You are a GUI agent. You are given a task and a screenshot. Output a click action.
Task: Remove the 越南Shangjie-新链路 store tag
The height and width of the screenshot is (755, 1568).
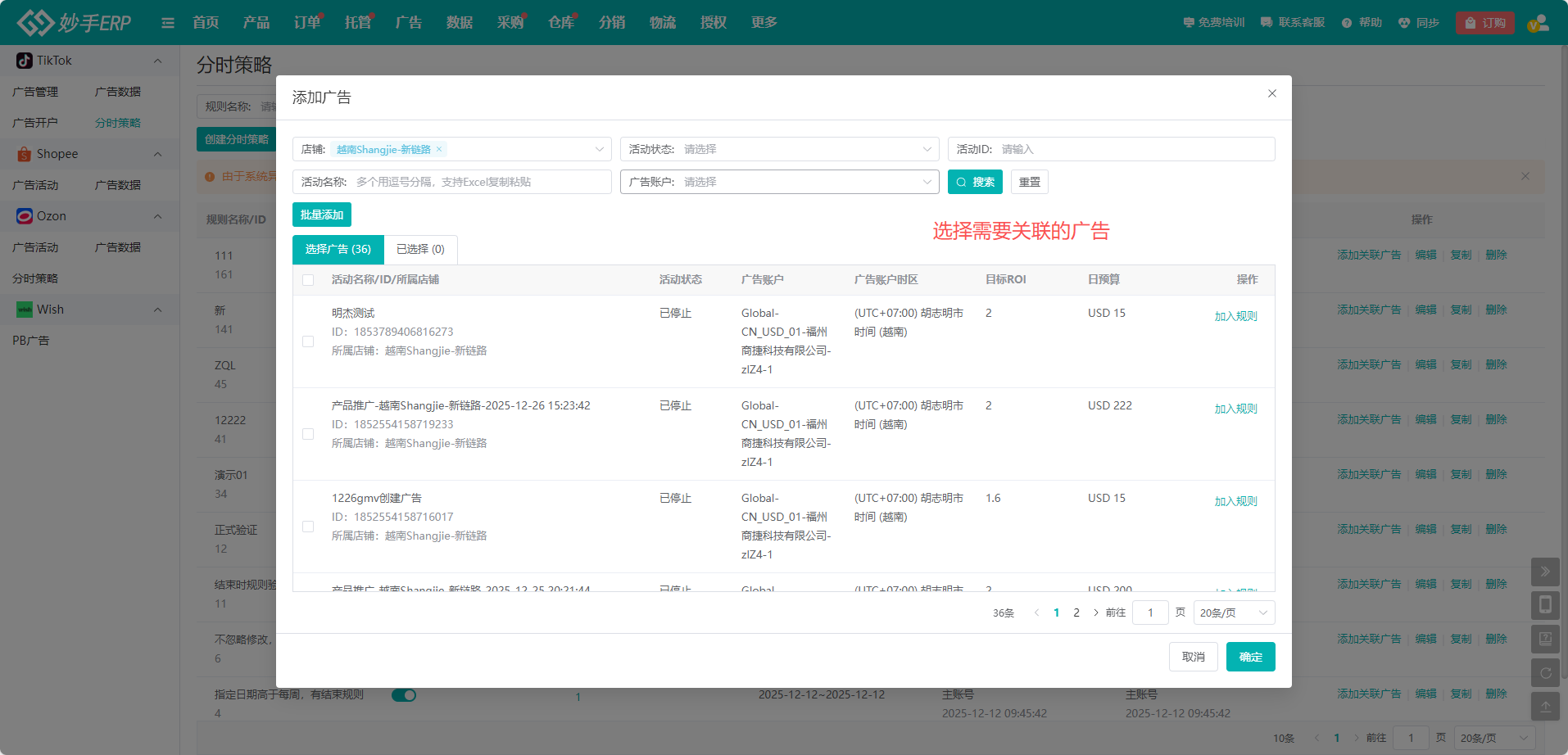coord(439,149)
